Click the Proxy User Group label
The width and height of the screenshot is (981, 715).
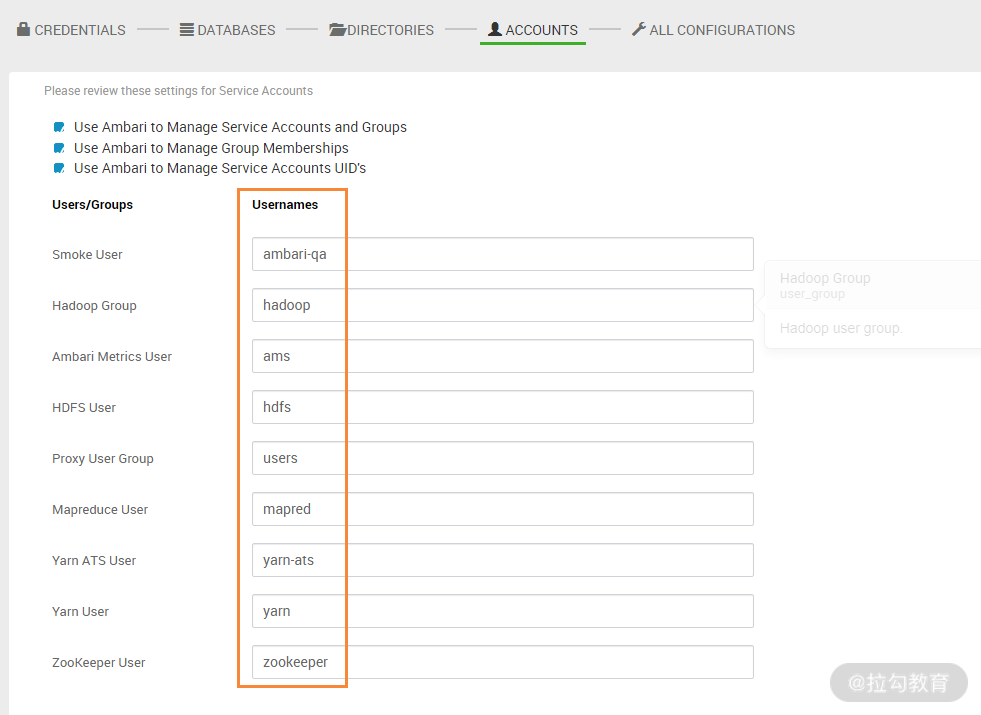[103, 459]
